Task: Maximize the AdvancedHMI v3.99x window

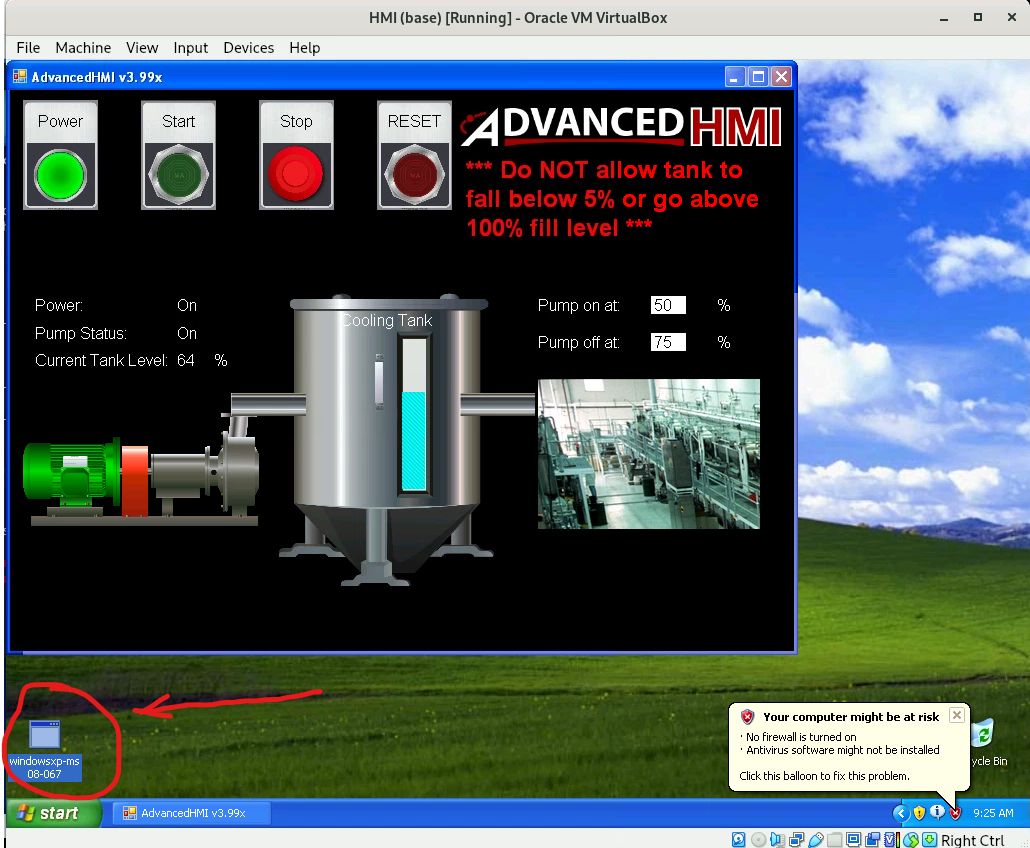Action: [758, 77]
